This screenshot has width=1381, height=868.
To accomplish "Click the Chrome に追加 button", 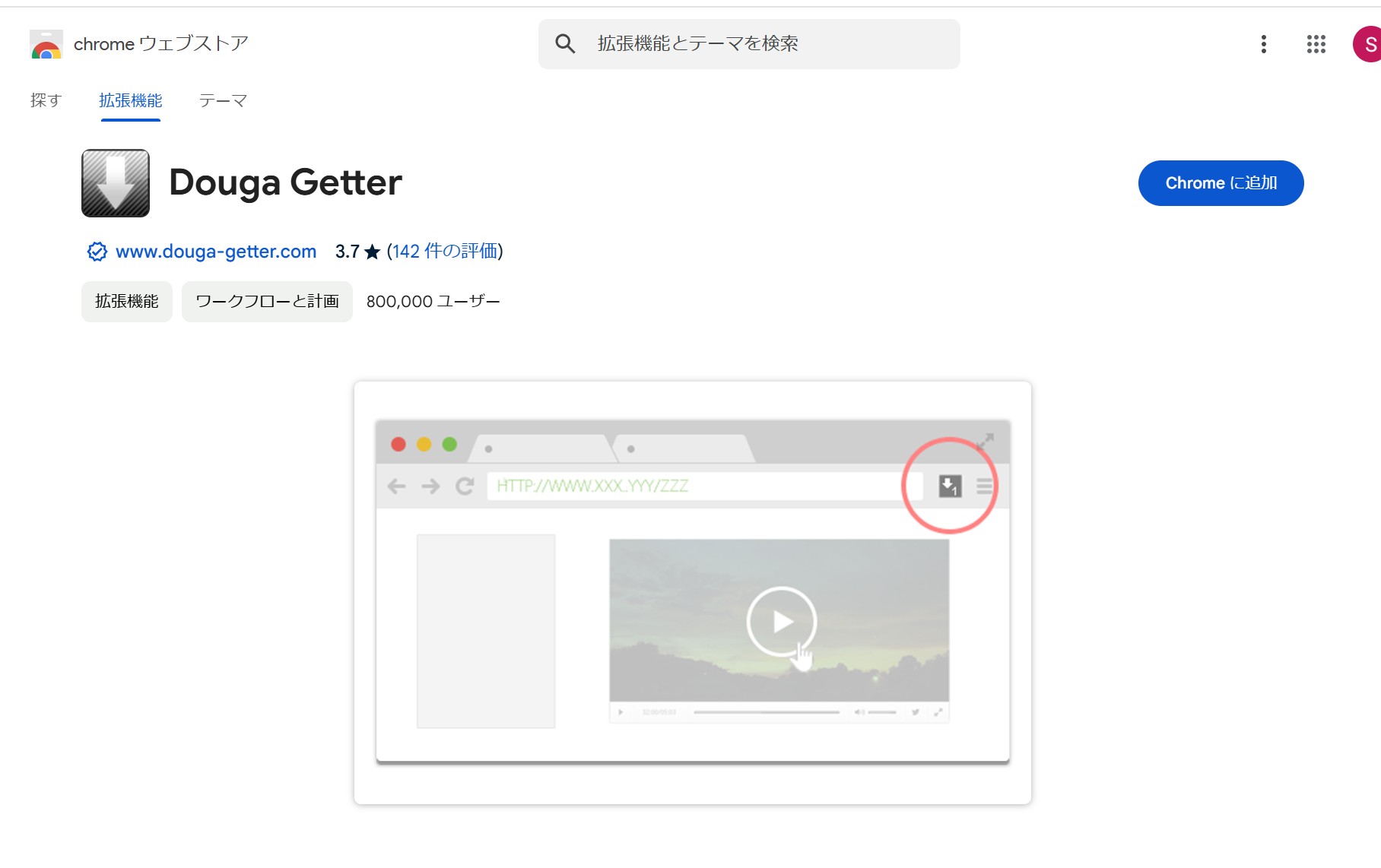I will (x=1221, y=183).
